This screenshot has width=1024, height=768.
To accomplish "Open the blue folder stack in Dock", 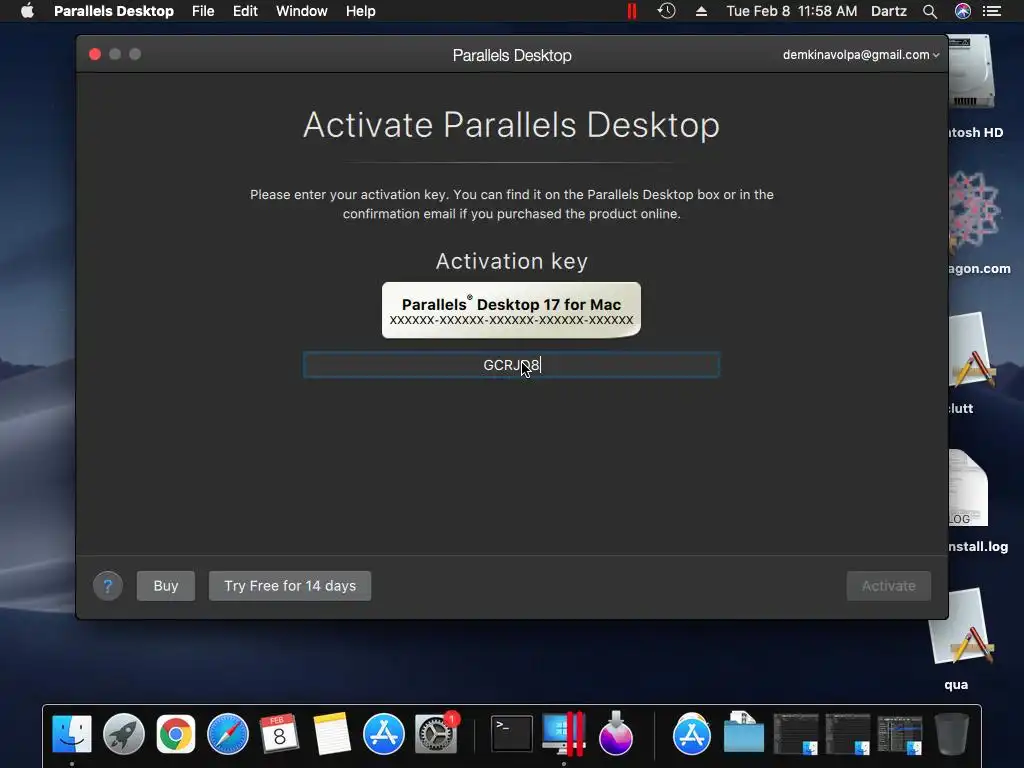I will click(x=744, y=734).
